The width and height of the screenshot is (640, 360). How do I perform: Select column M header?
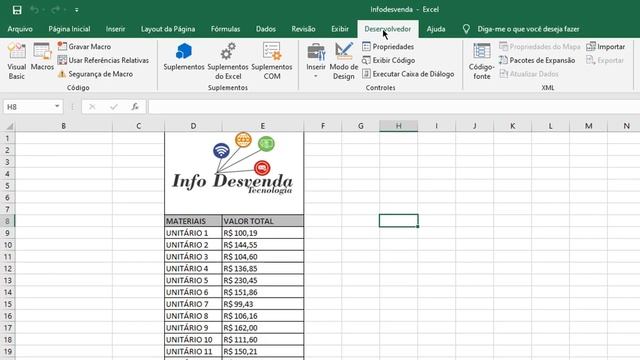588,126
